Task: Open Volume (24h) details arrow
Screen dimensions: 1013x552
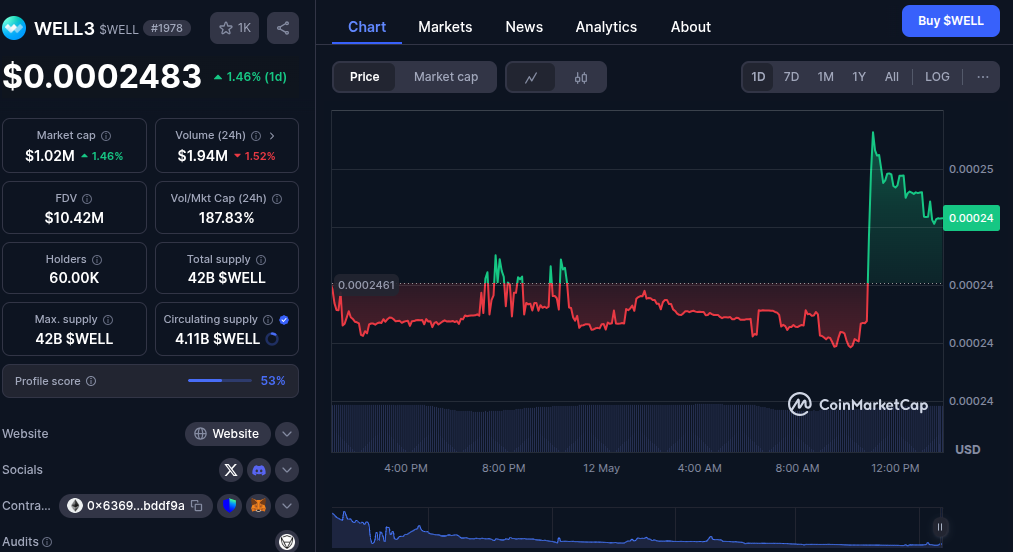Action: click(x=272, y=136)
